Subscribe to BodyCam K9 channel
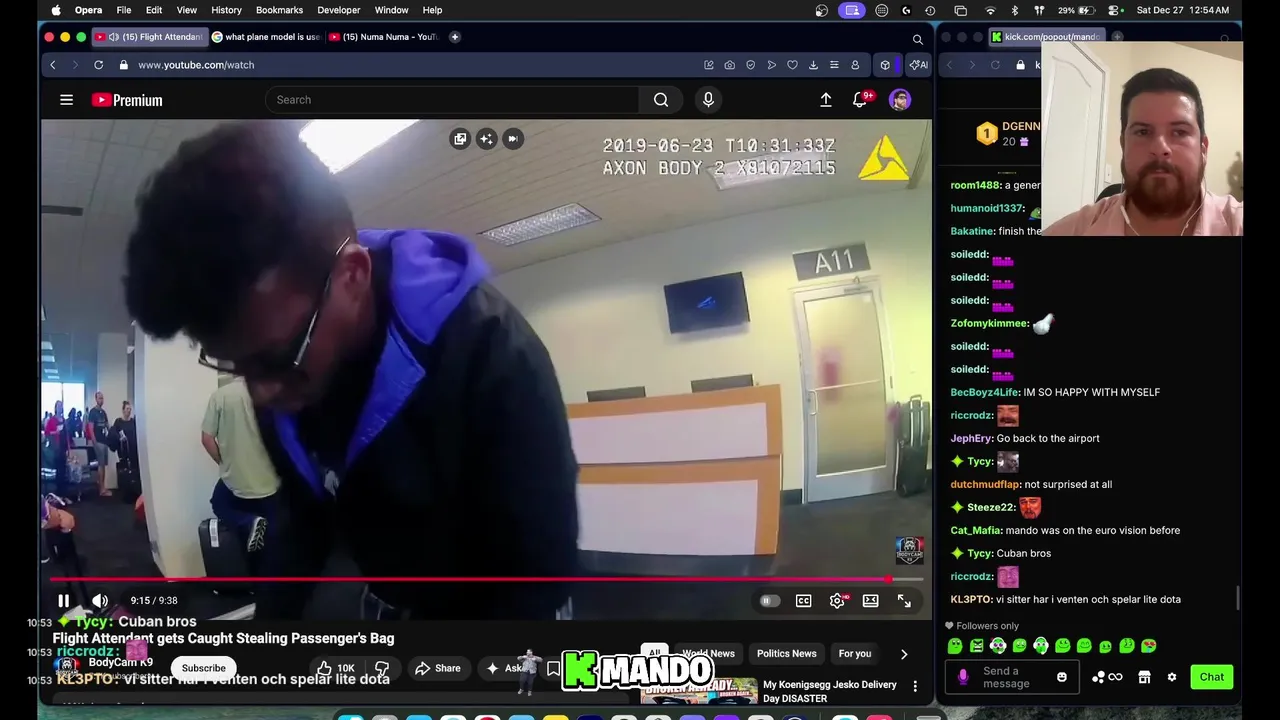The width and height of the screenshot is (1280, 720). pyautogui.click(x=203, y=668)
